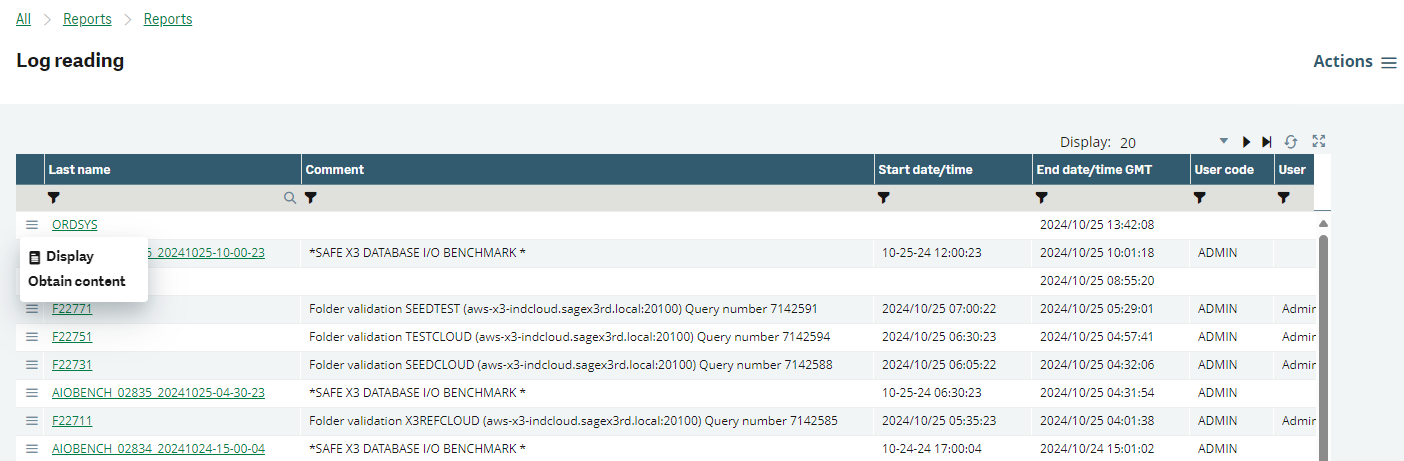
Task: Navigate to All in the breadcrumb
Action: tap(23, 19)
